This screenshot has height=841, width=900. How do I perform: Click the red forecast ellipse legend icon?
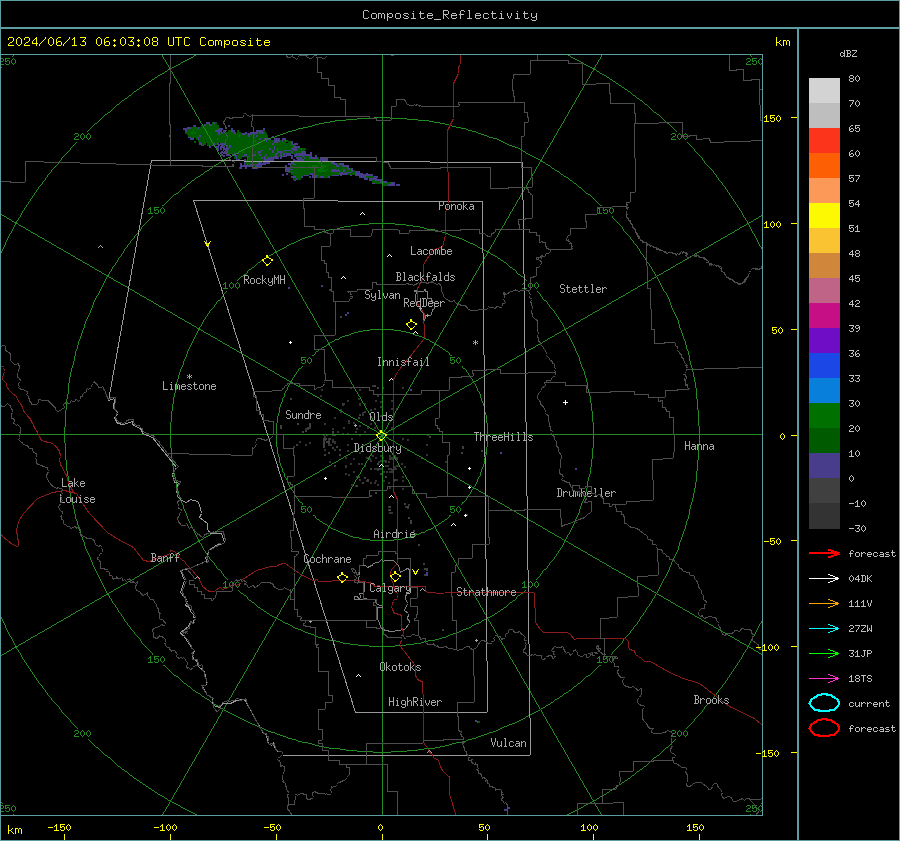click(824, 728)
